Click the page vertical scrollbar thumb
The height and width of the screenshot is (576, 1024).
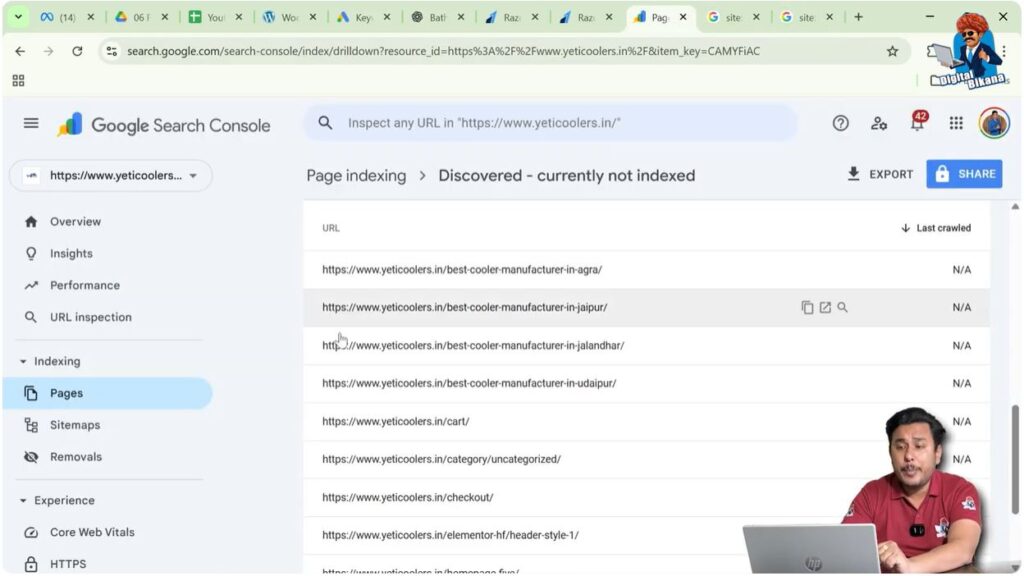tap(1015, 459)
